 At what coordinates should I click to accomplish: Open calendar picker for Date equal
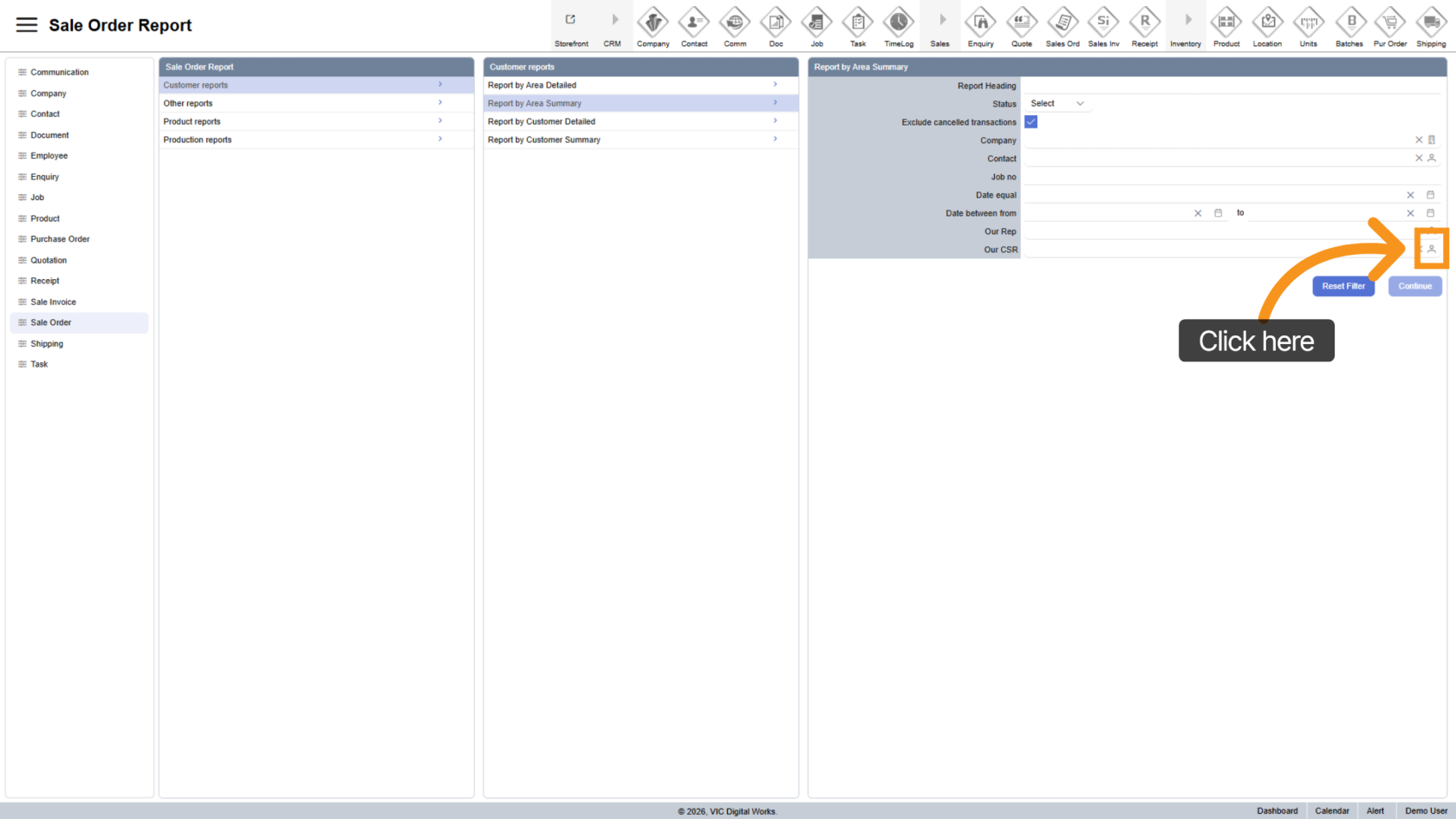[1431, 195]
